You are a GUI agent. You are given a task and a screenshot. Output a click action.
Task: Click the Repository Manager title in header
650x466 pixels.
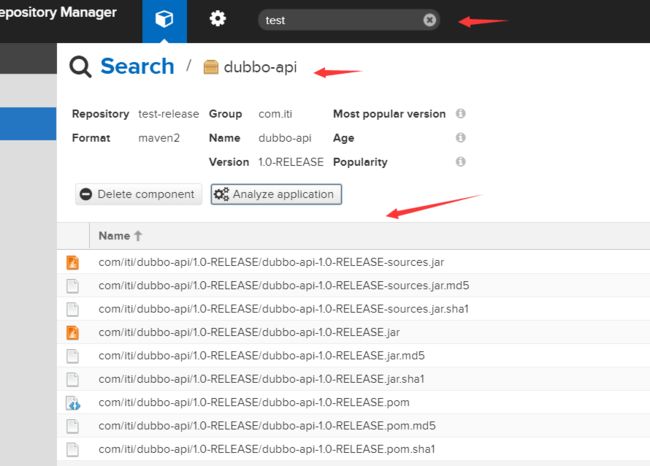(58, 12)
